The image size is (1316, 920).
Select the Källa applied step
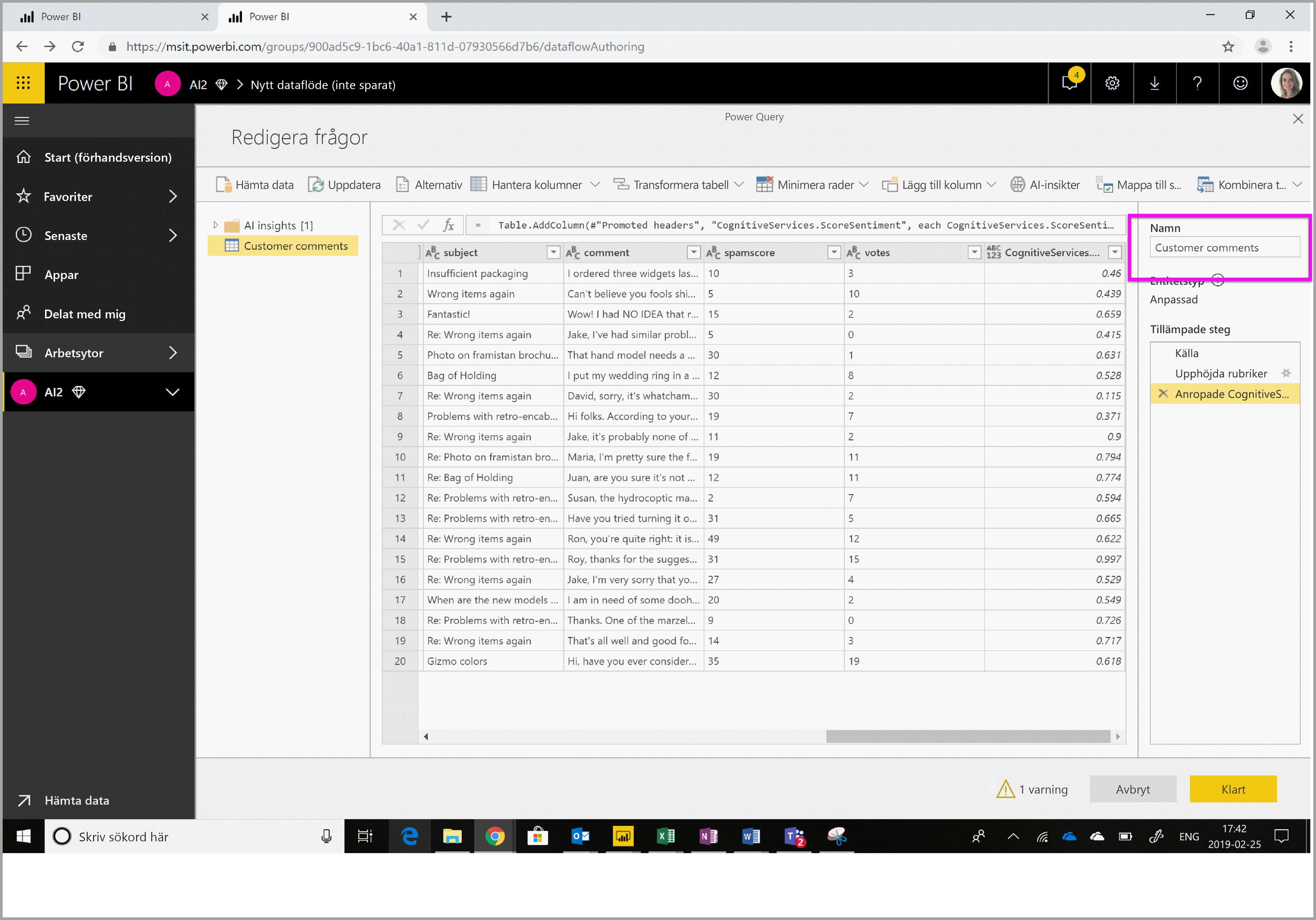tap(1224, 353)
